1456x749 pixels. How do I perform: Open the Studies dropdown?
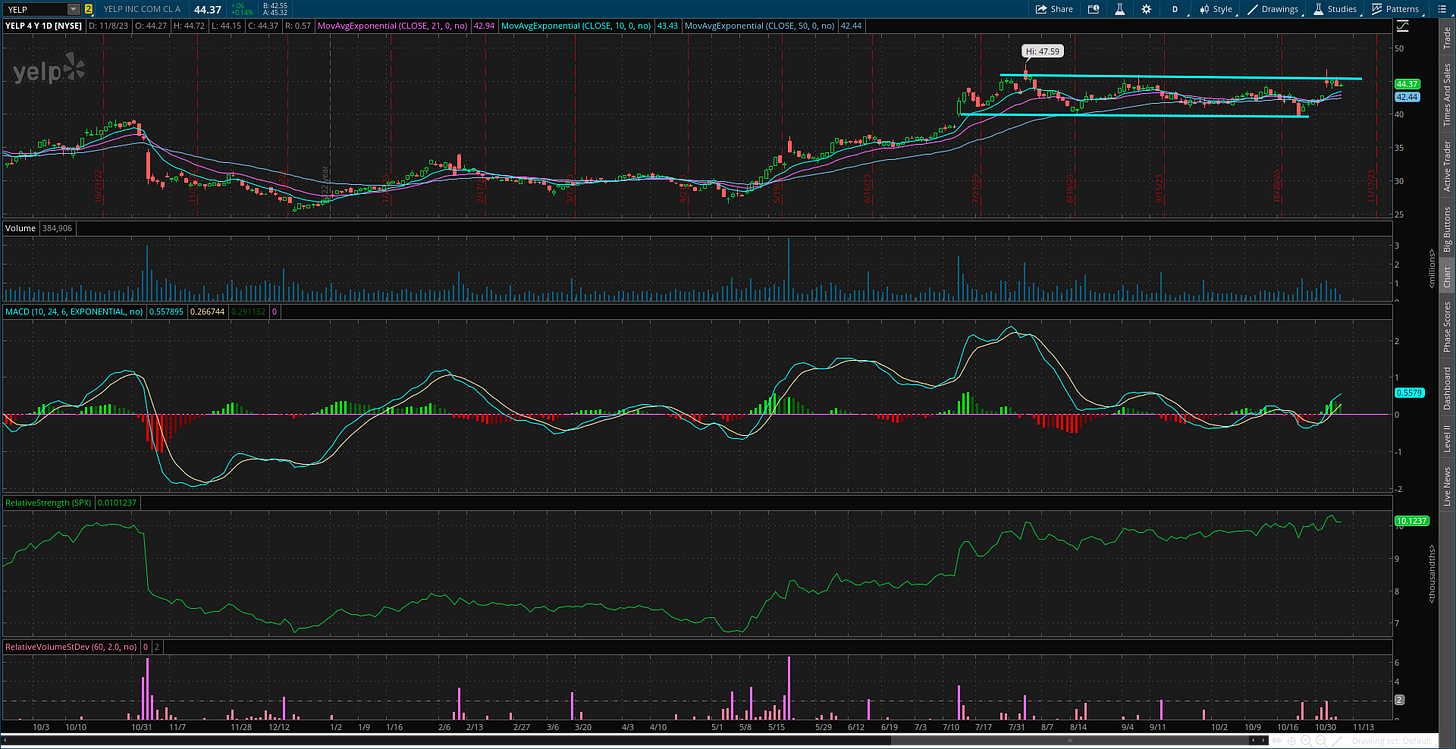tap(1335, 9)
